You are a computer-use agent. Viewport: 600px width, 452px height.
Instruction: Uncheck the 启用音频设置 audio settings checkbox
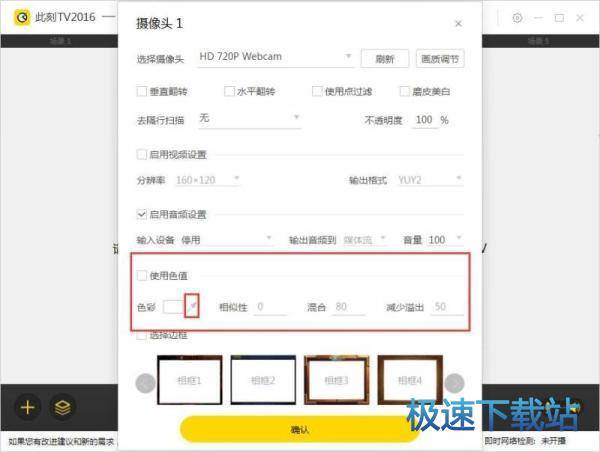(x=142, y=214)
